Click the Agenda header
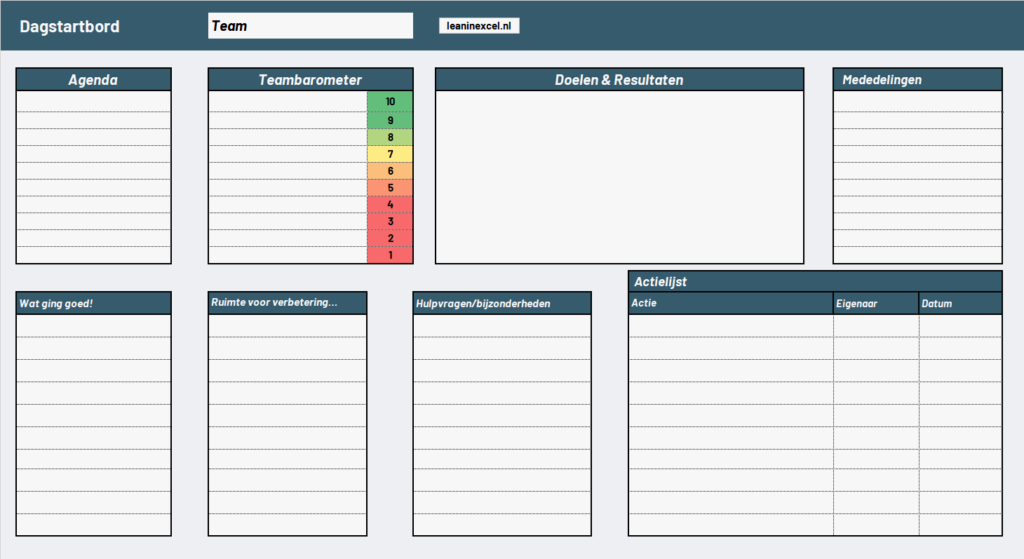The image size is (1024, 559). [x=93, y=80]
